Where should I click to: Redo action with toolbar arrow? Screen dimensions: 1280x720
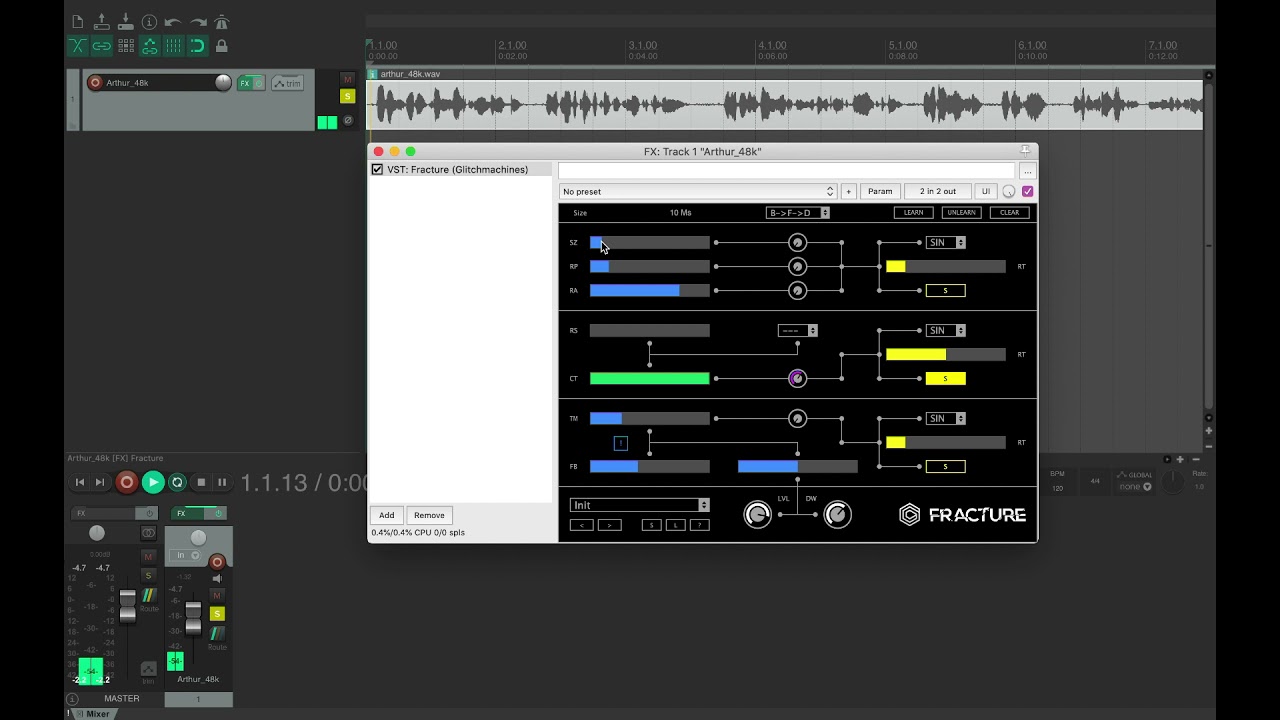coord(198,22)
